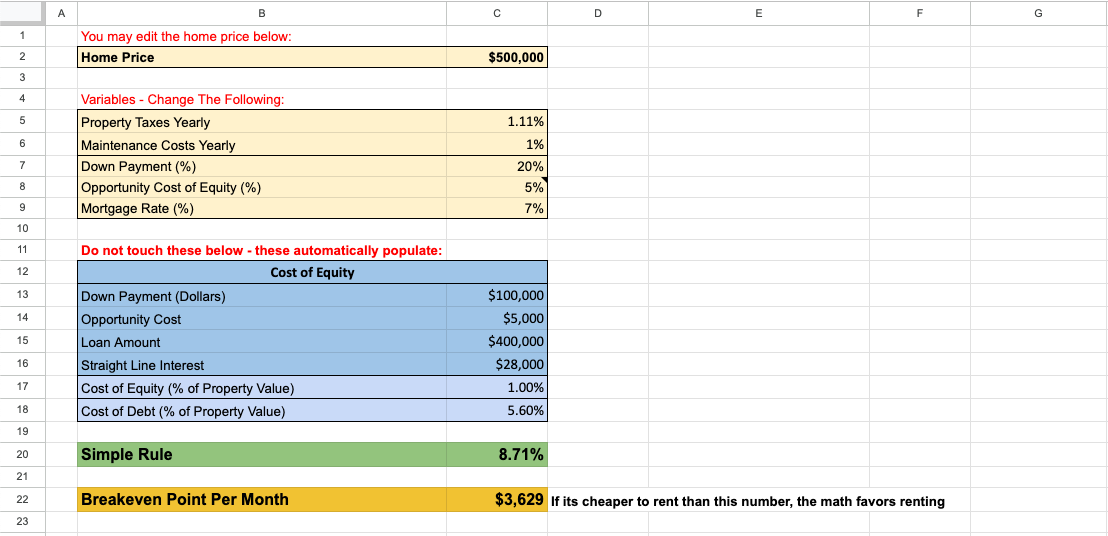Click the Property Taxes Yearly 1.11% cell
The image size is (1108, 536).
pos(497,122)
